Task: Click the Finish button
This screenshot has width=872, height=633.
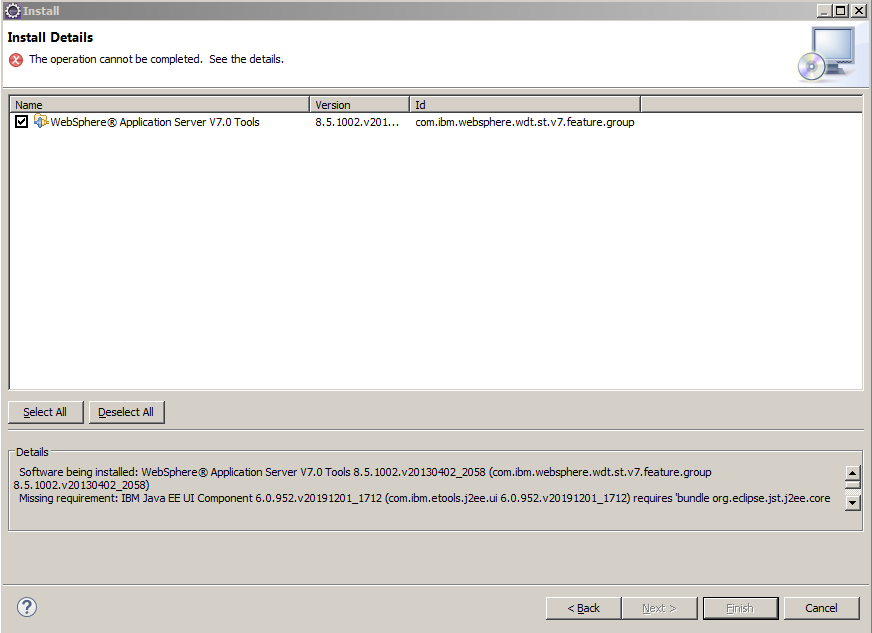Action: pos(740,608)
